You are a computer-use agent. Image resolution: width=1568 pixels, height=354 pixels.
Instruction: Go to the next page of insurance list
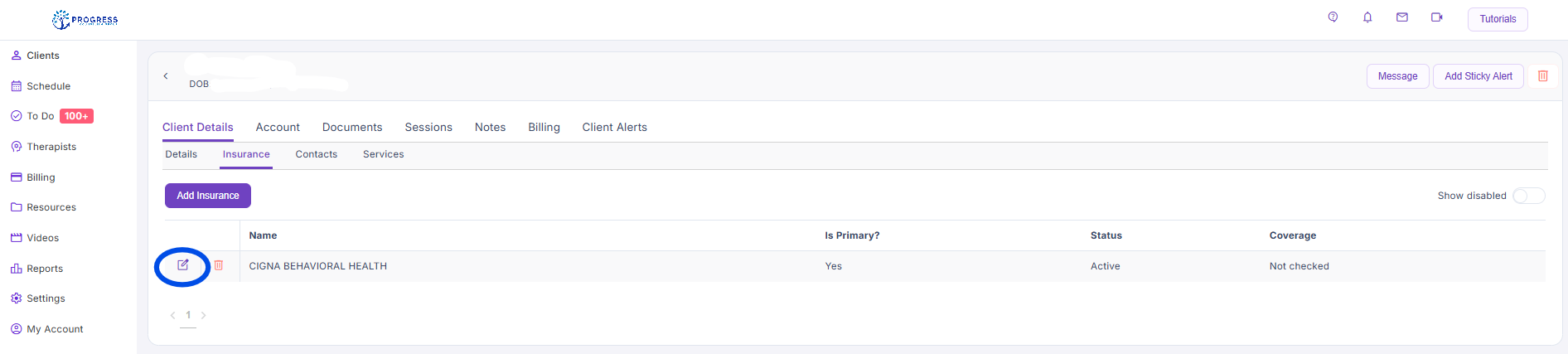[x=204, y=315]
